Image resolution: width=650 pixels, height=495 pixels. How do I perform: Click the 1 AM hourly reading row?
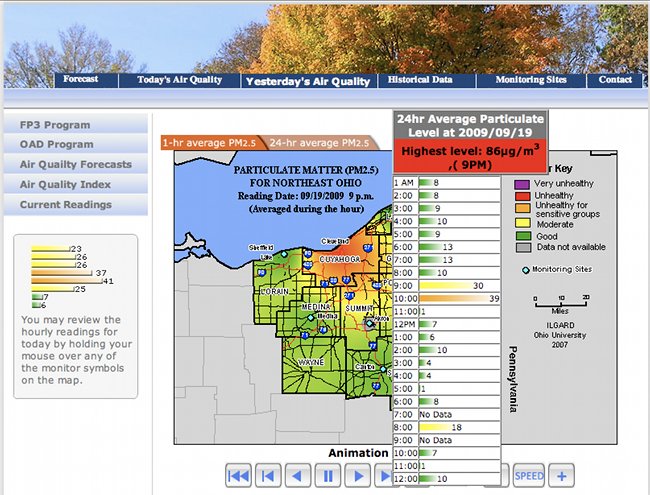point(447,182)
